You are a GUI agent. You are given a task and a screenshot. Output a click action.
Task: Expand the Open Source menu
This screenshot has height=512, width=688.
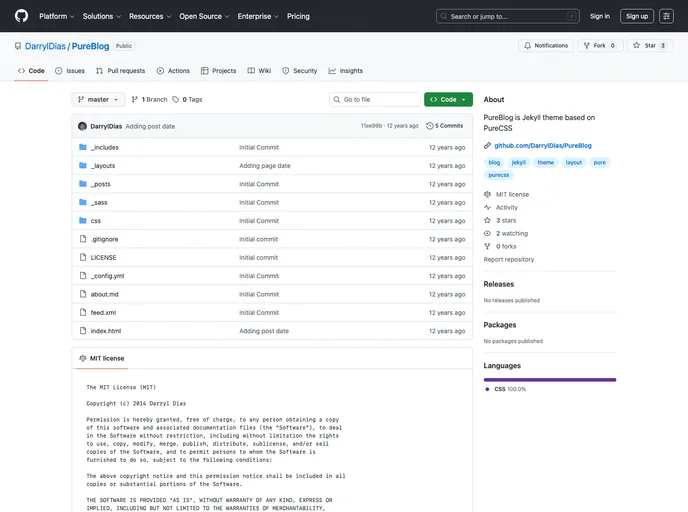tap(204, 16)
